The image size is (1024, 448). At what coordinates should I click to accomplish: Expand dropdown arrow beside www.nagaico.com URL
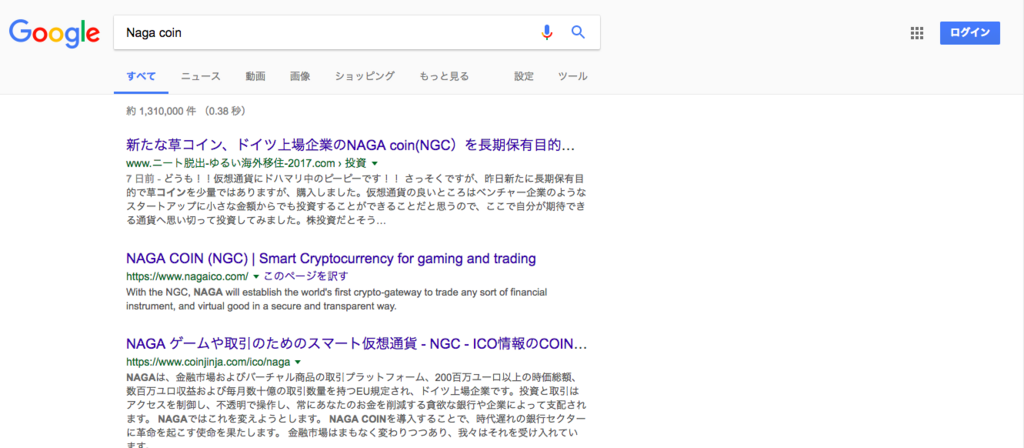coord(256,276)
